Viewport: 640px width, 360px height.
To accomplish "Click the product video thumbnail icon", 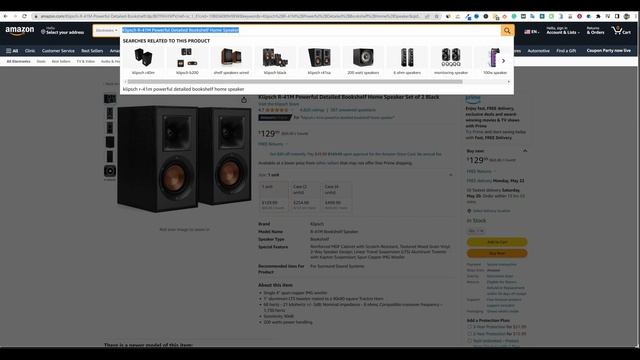I will tap(110, 171).
